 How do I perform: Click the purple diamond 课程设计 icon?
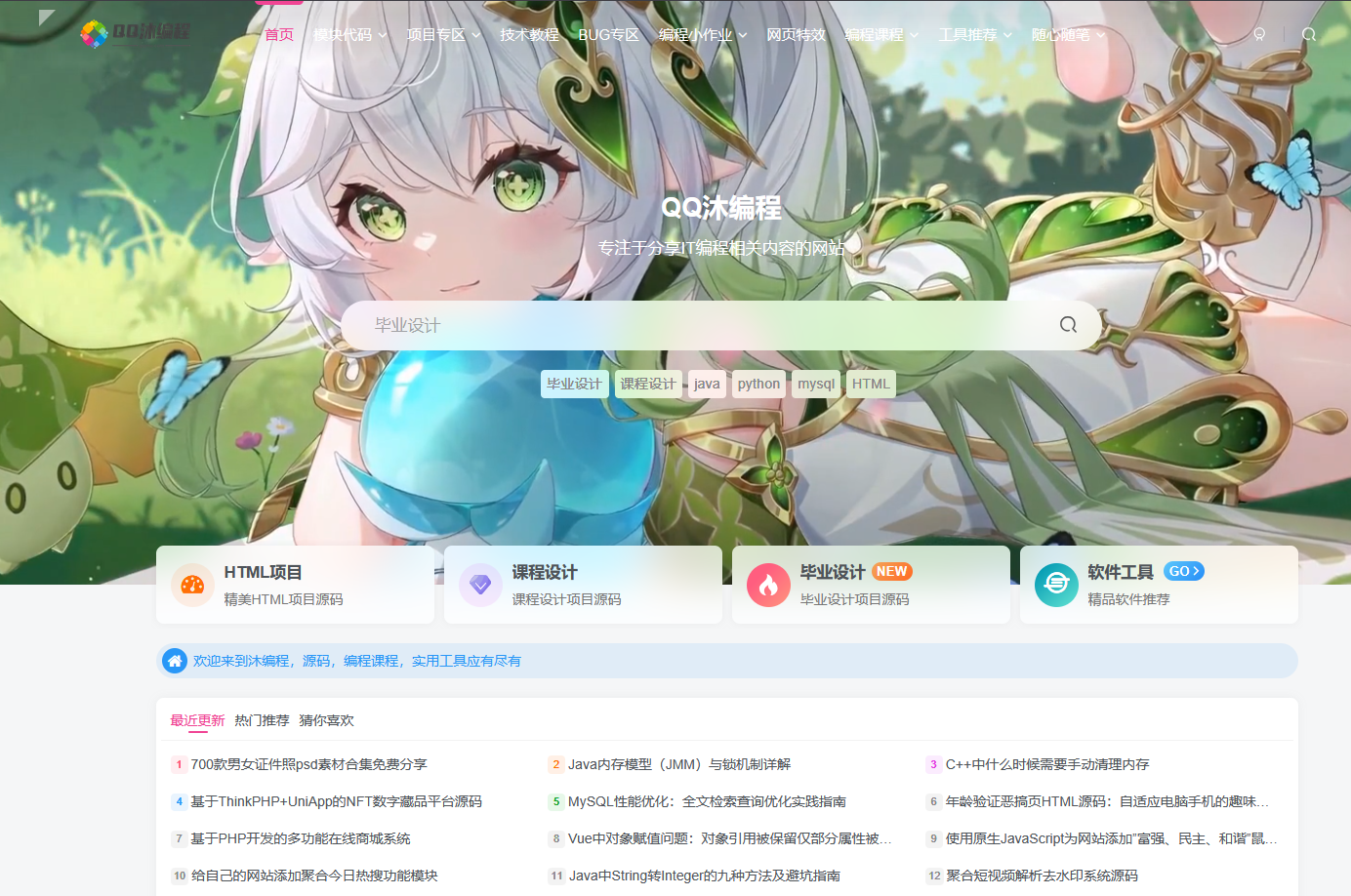(x=480, y=585)
